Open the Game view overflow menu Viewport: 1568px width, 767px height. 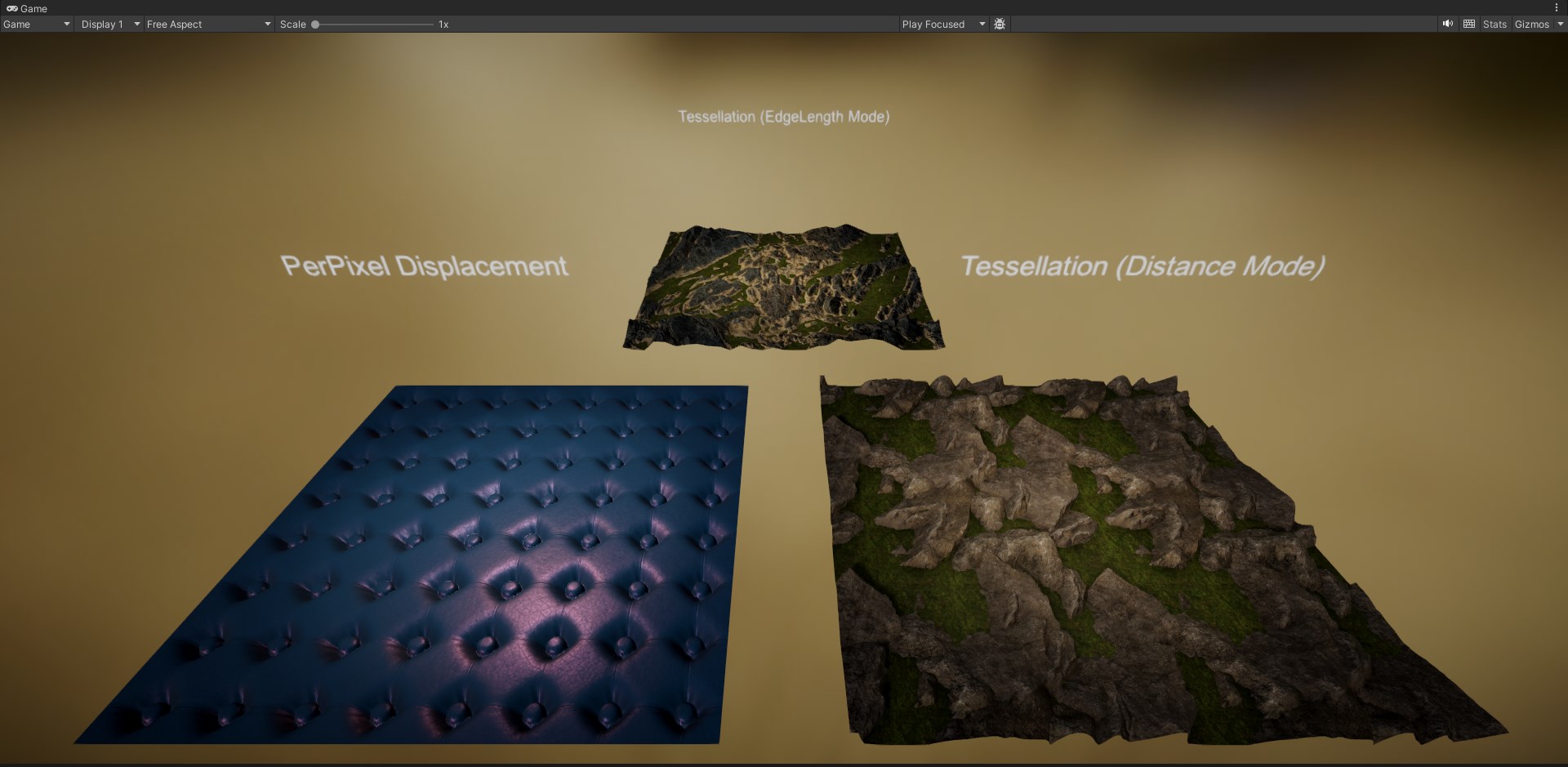[1557, 7]
